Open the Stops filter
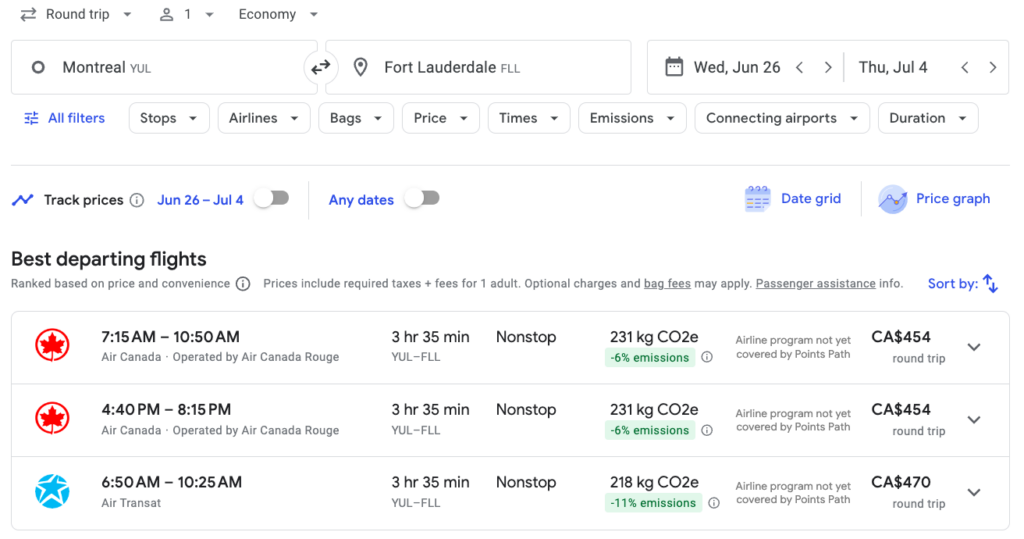The image size is (1024, 539). tap(169, 118)
